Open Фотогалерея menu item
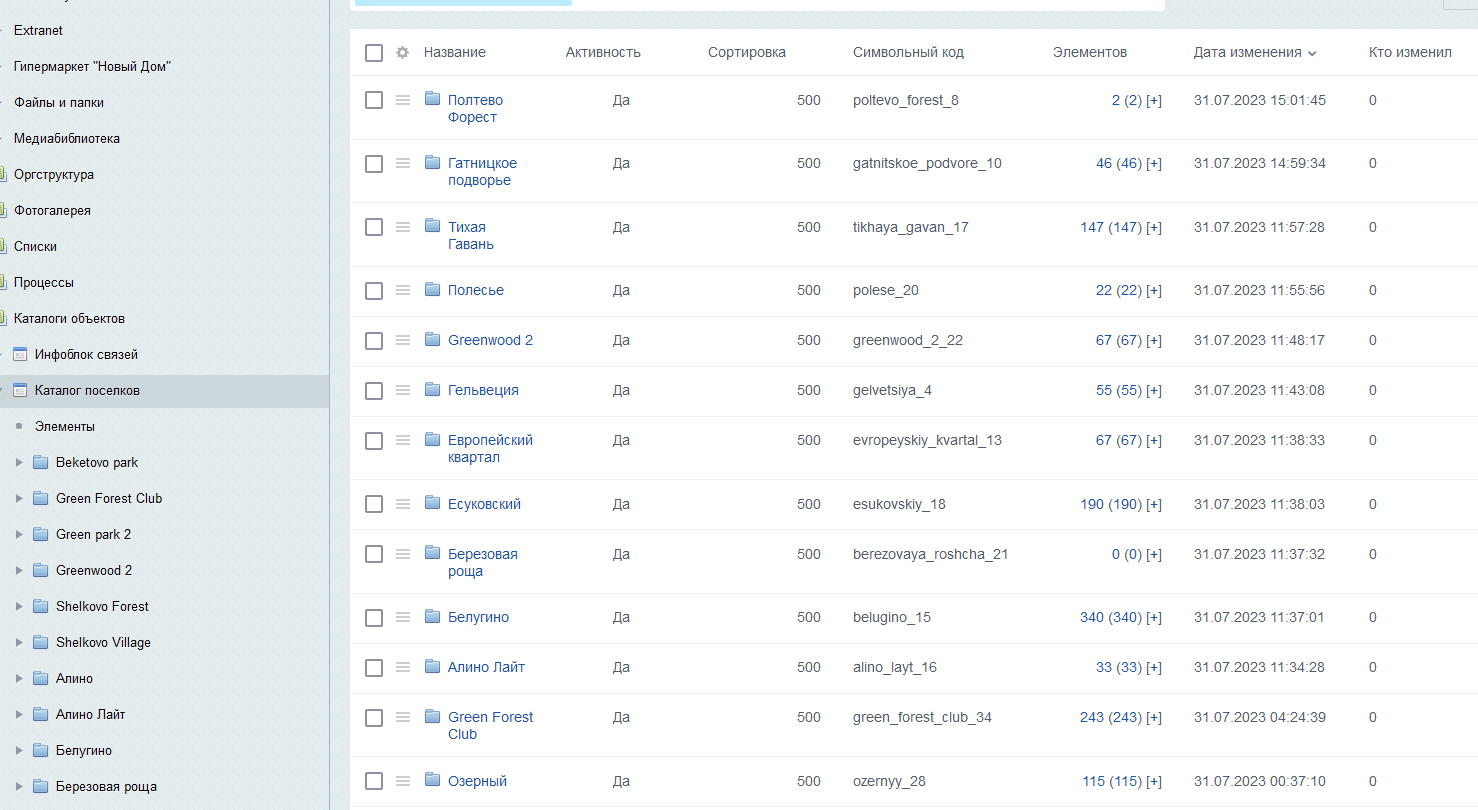This screenshot has width=1478, height=810. point(52,210)
